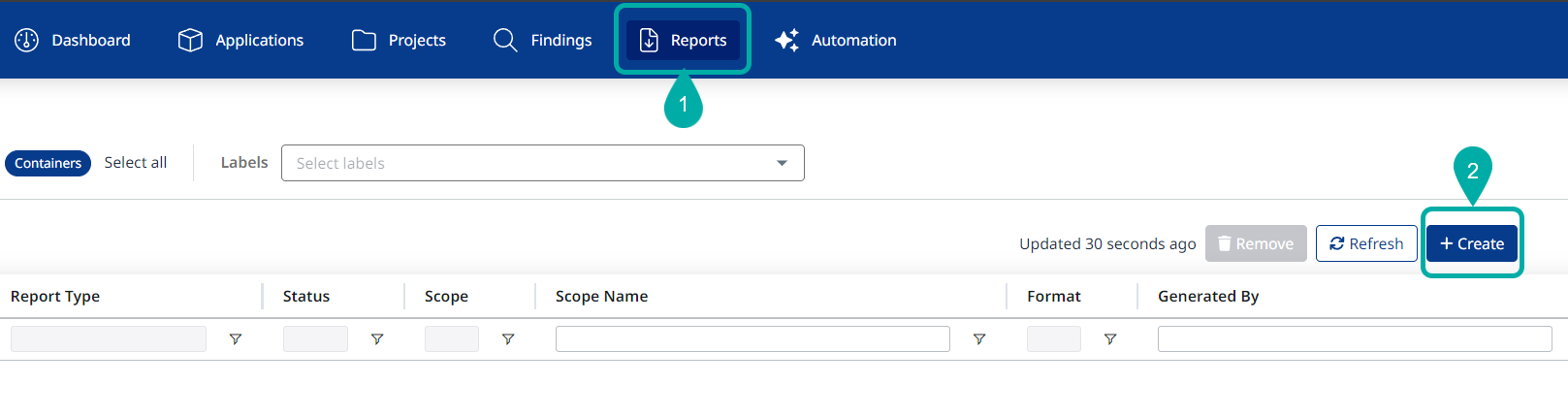Click the Select all link
The width and height of the screenshot is (1568, 416).
tap(136, 163)
